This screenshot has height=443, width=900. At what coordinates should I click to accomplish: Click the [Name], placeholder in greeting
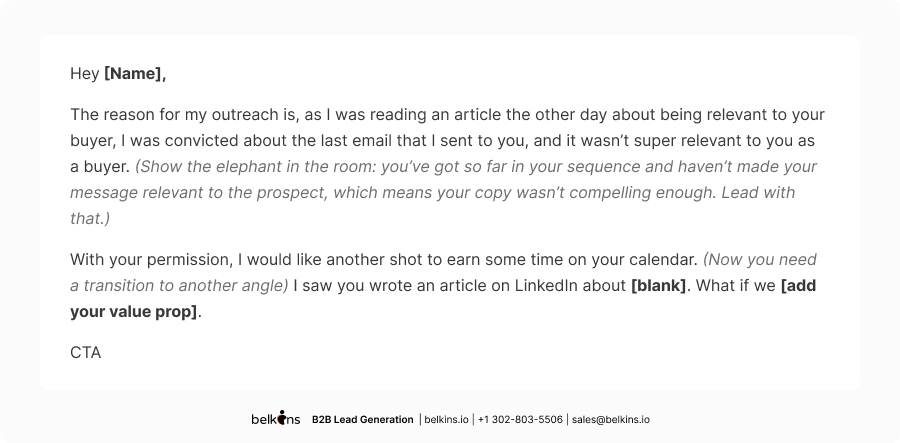pos(135,74)
